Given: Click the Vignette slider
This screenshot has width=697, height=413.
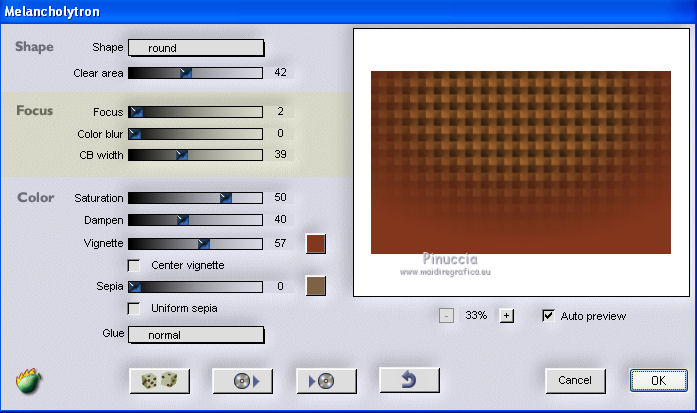Looking at the screenshot, I should coord(195,244).
